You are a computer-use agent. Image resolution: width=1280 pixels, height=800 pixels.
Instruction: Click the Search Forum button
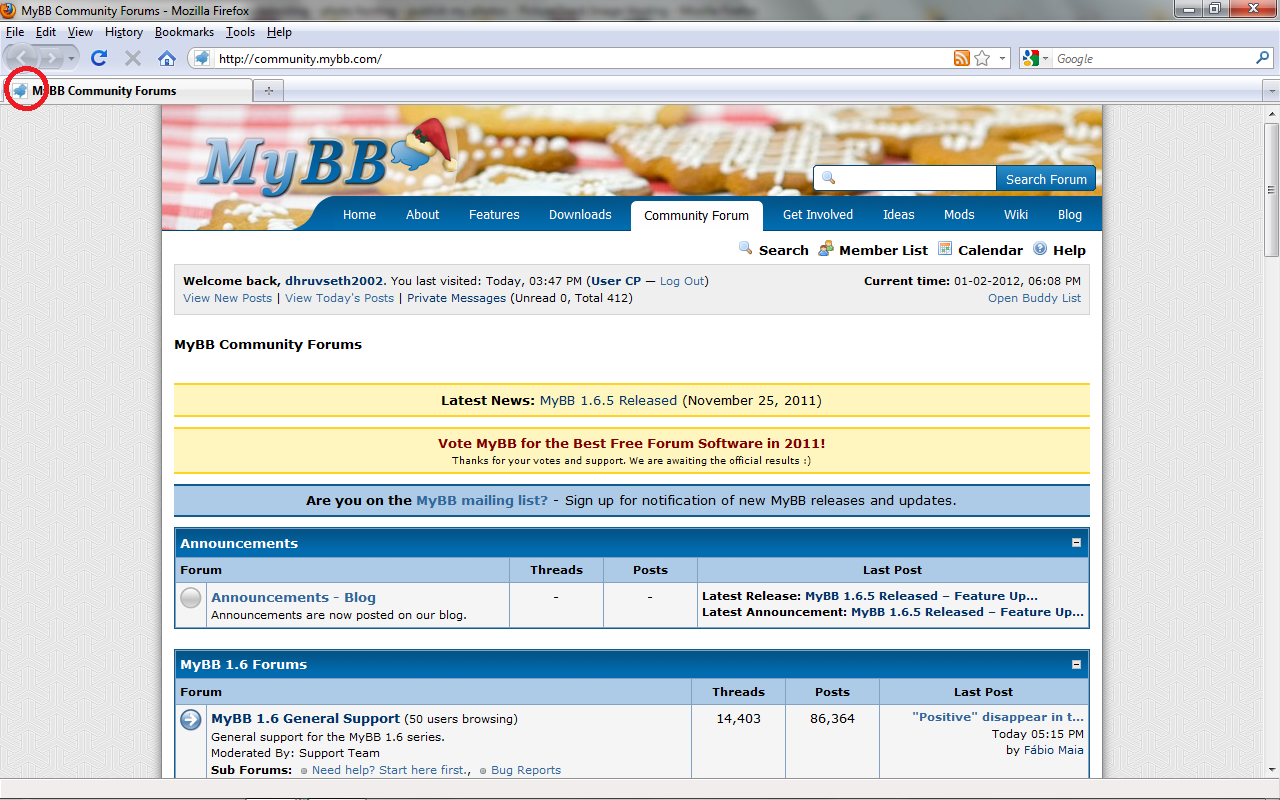1046,179
